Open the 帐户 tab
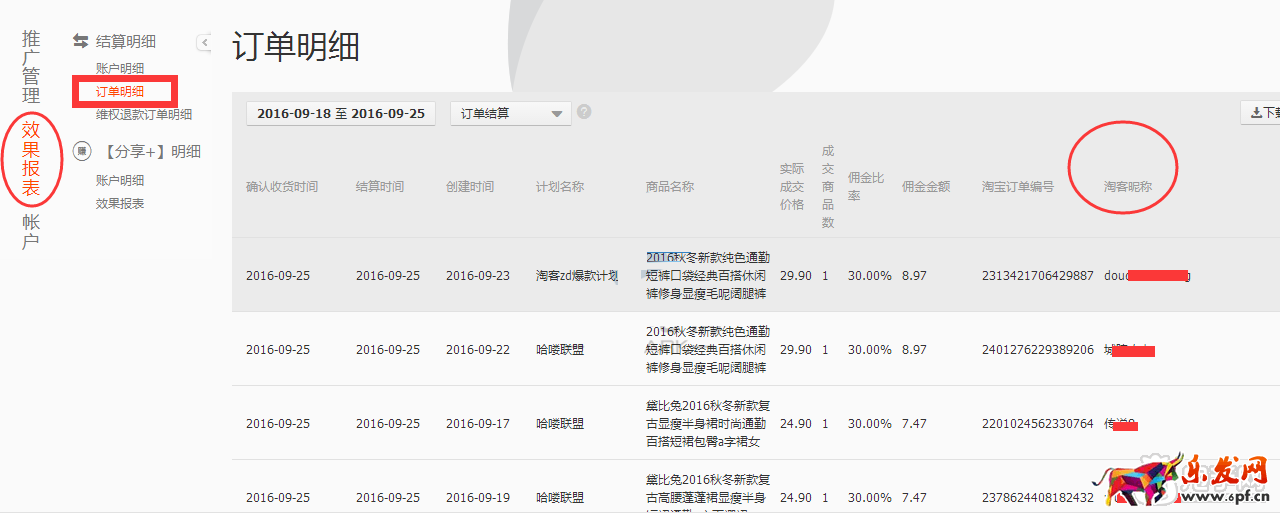This screenshot has width=1280, height=517. tap(32, 232)
